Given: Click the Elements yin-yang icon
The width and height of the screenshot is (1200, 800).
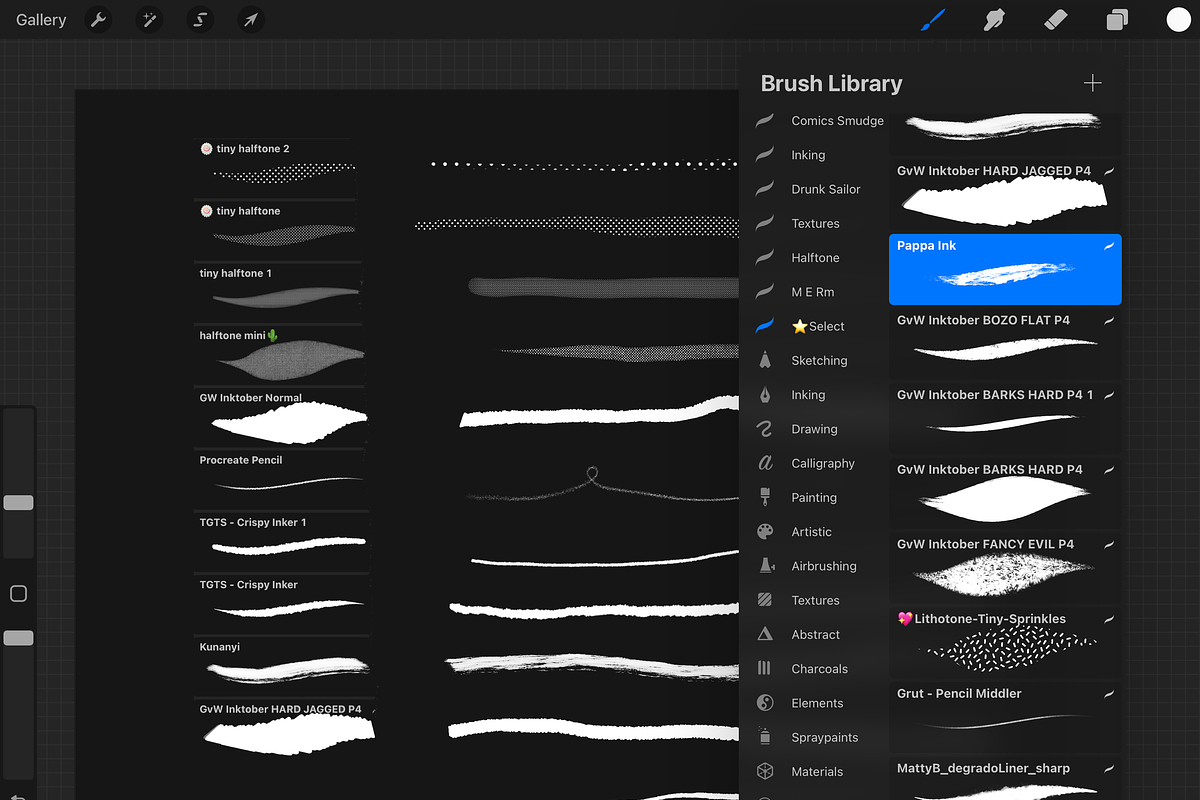Looking at the screenshot, I should point(765,703).
